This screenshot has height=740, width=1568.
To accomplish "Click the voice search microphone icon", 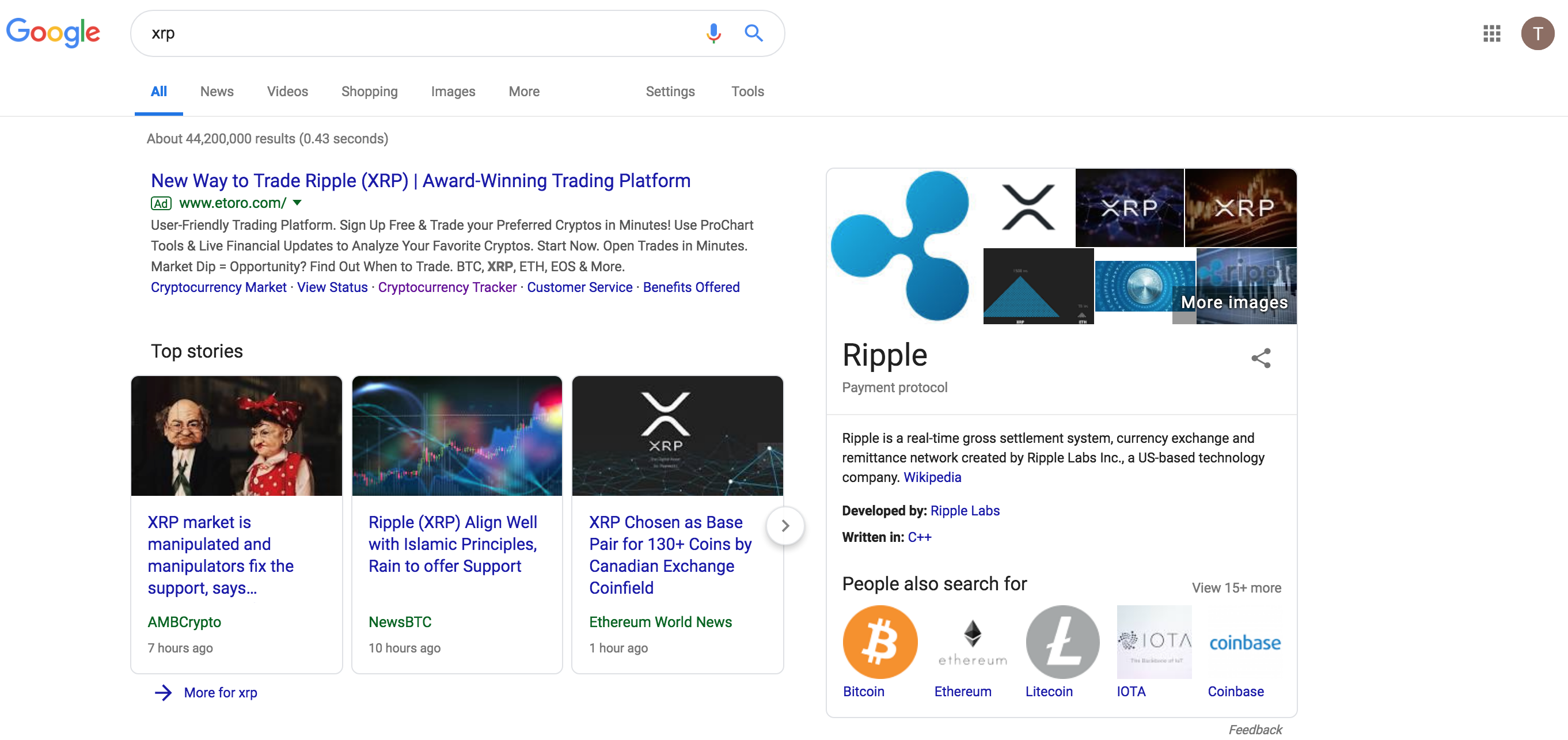I will click(x=713, y=33).
